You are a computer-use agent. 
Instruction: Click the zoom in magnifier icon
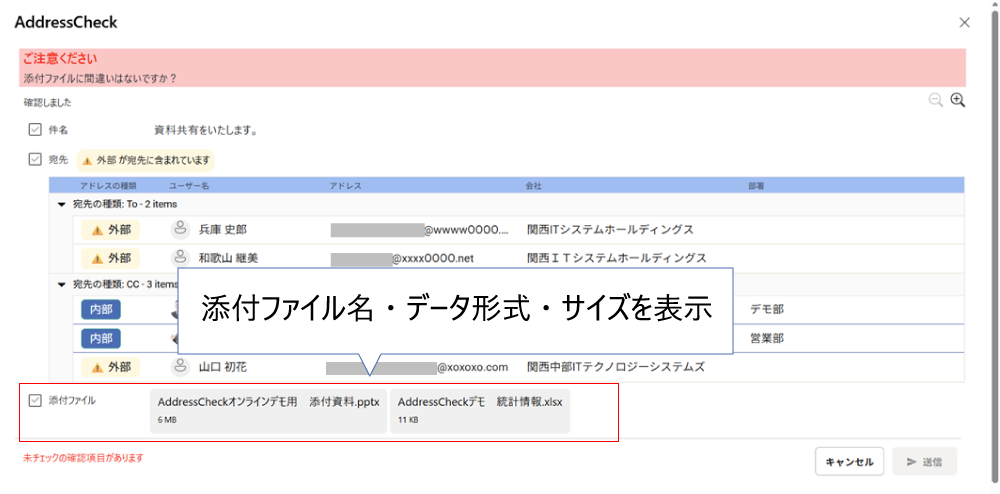point(957,100)
